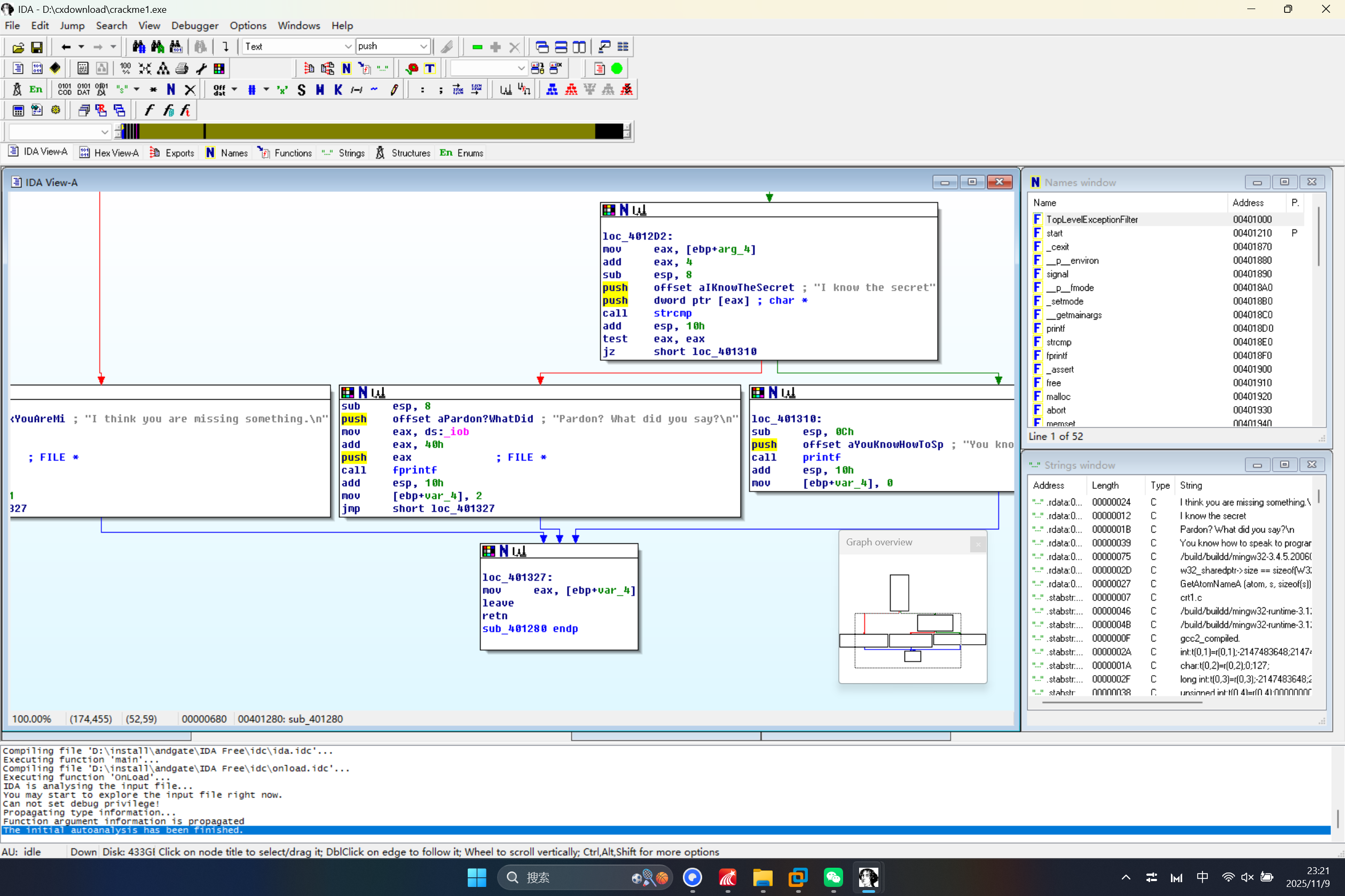The image size is (1345, 896).
Task: Click the Open file folder icon
Action: (x=18, y=47)
